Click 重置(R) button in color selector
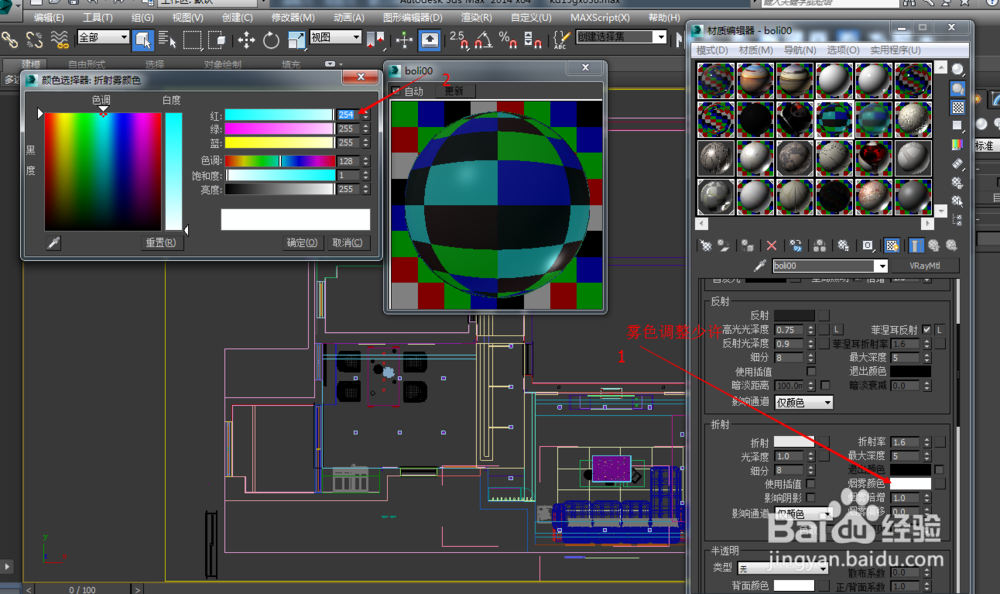This screenshot has width=1000, height=594. point(161,242)
